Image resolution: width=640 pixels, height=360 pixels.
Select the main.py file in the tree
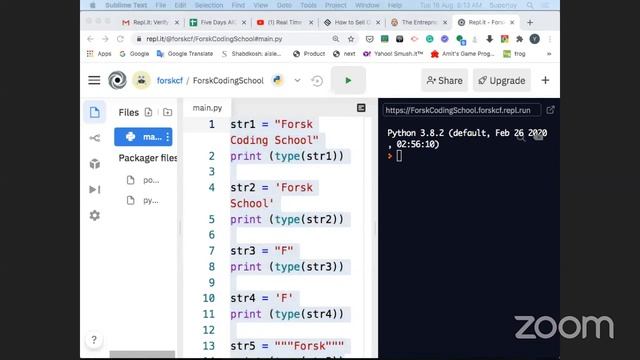(x=143, y=137)
